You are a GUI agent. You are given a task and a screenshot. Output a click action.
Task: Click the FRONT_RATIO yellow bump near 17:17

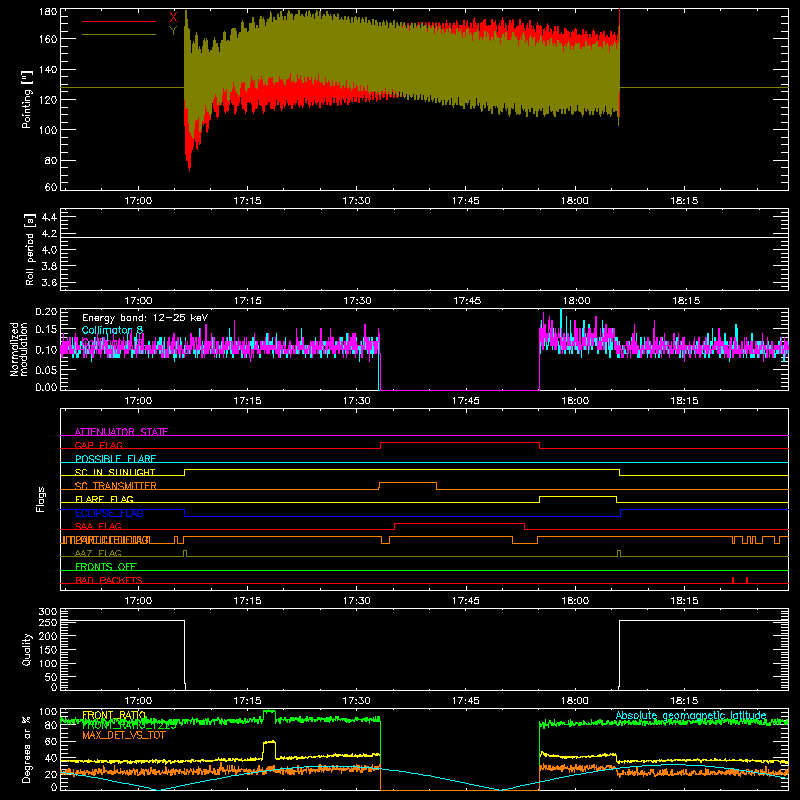pyautogui.click(x=269, y=749)
